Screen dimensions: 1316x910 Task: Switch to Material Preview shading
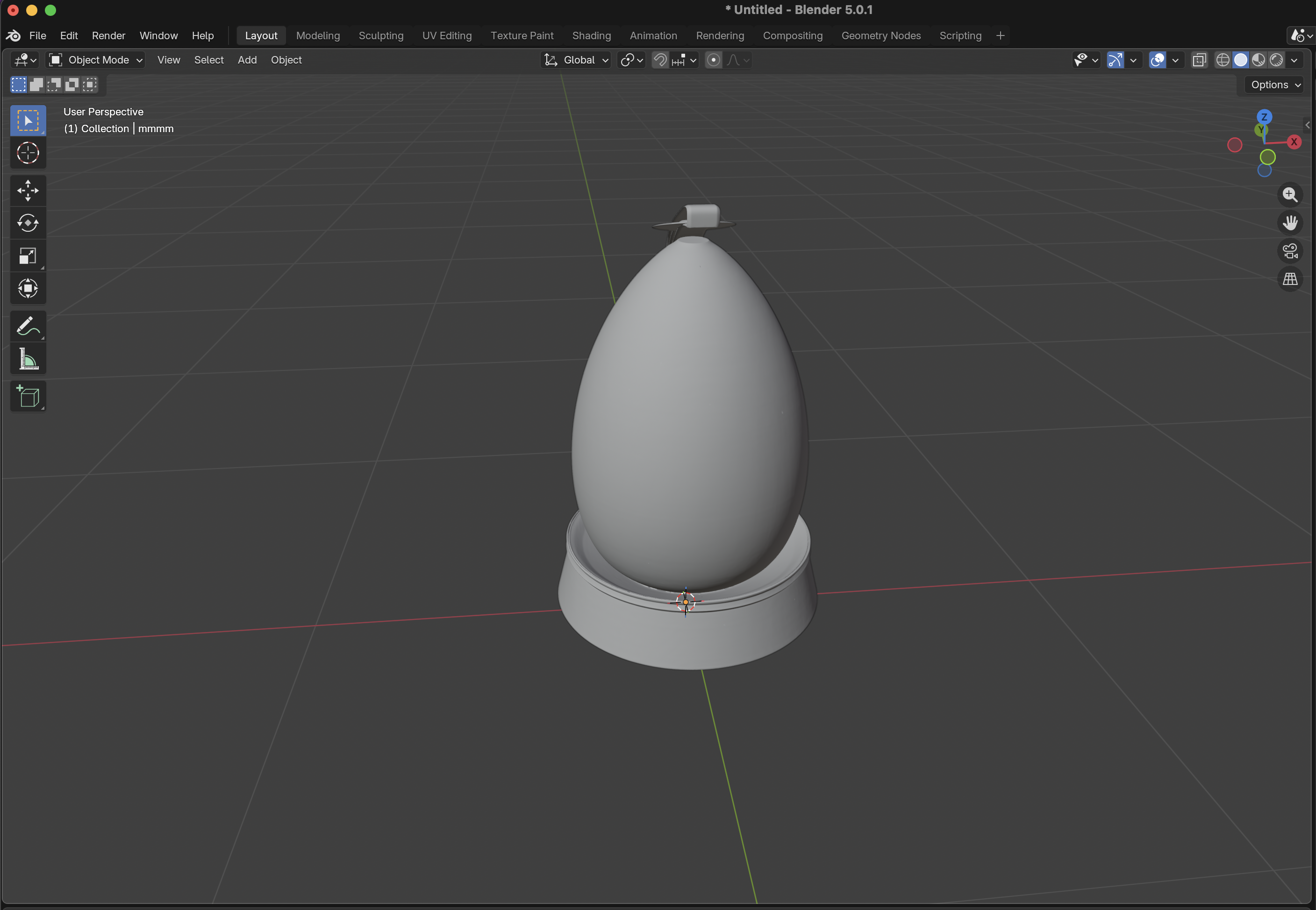pyautogui.click(x=1259, y=60)
